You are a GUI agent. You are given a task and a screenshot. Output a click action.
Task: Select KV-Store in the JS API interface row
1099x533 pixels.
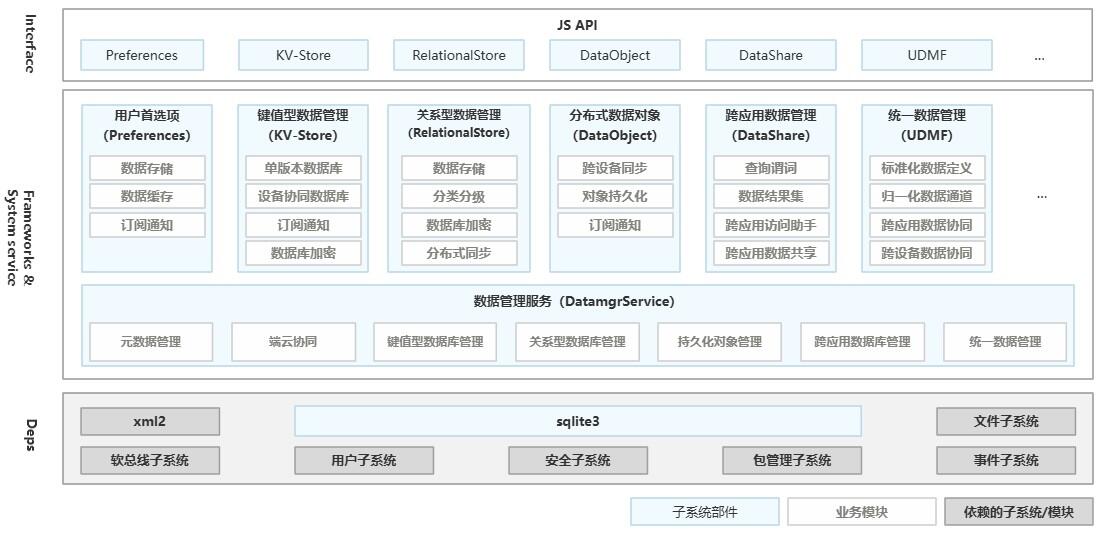tap(303, 55)
